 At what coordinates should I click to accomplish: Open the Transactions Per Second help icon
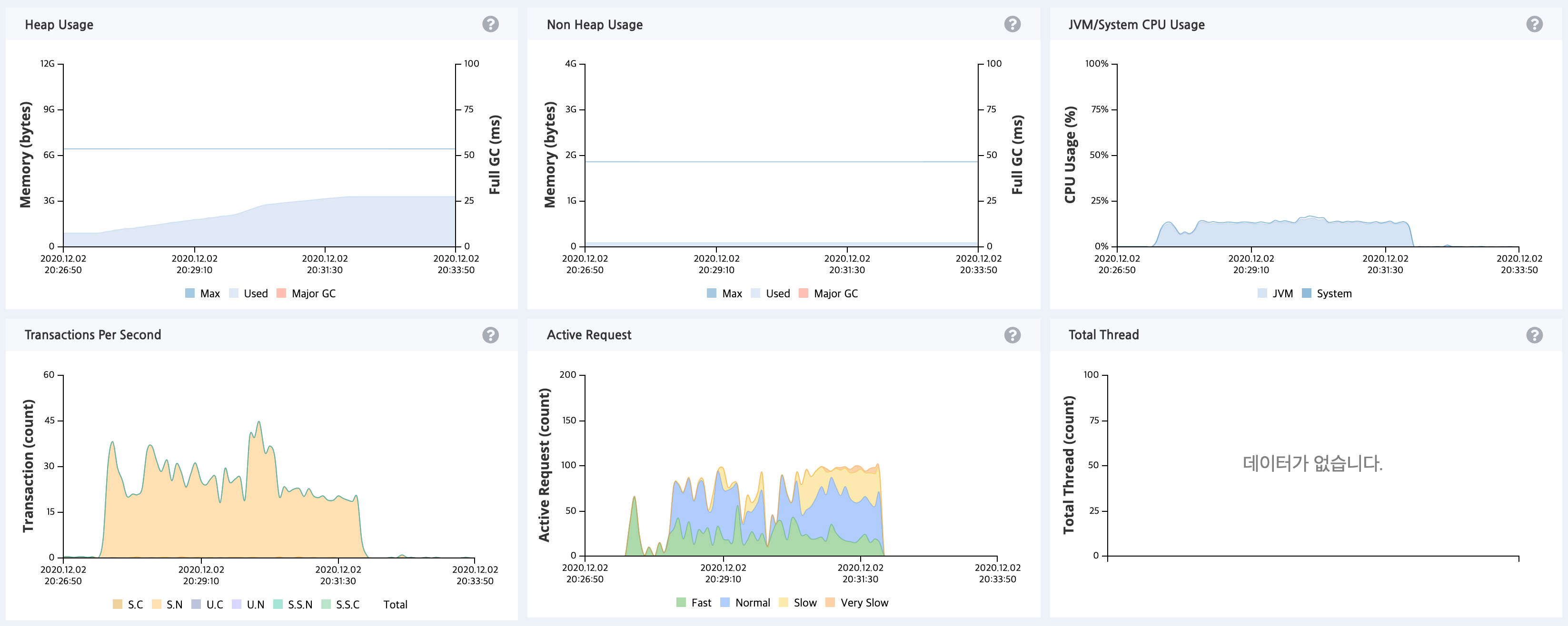pos(490,335)
